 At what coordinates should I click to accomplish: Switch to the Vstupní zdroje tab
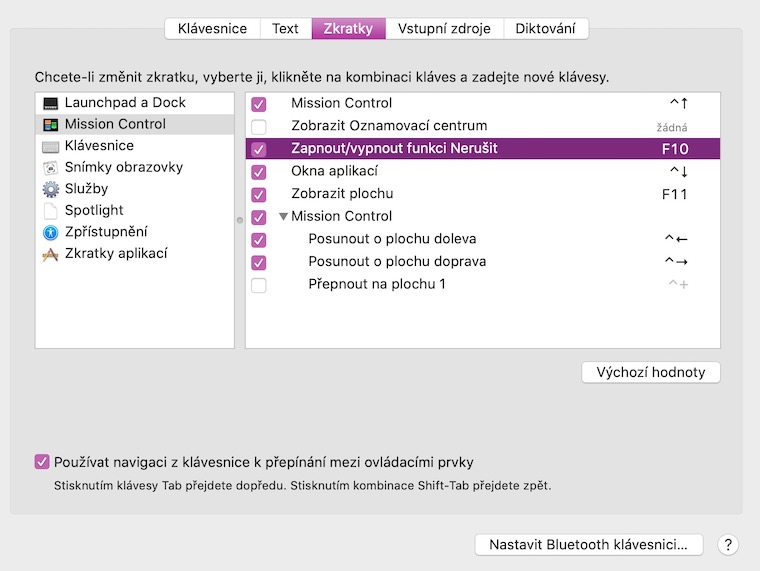pos(444,28)
